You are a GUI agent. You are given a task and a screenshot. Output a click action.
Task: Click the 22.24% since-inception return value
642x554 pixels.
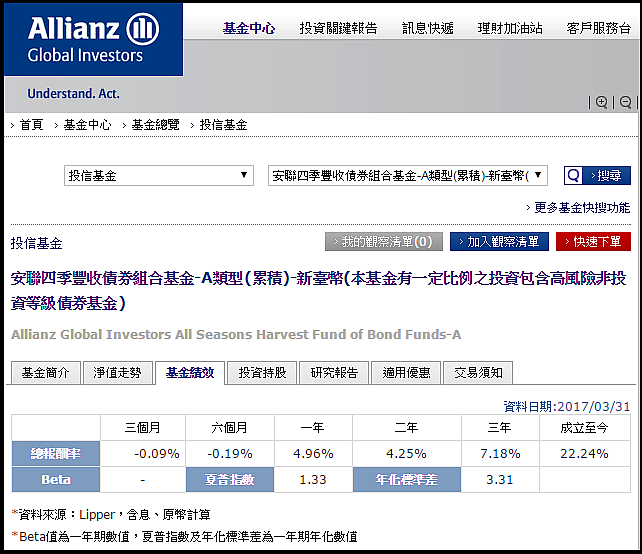pyautogui.click(x=585, y=454)
